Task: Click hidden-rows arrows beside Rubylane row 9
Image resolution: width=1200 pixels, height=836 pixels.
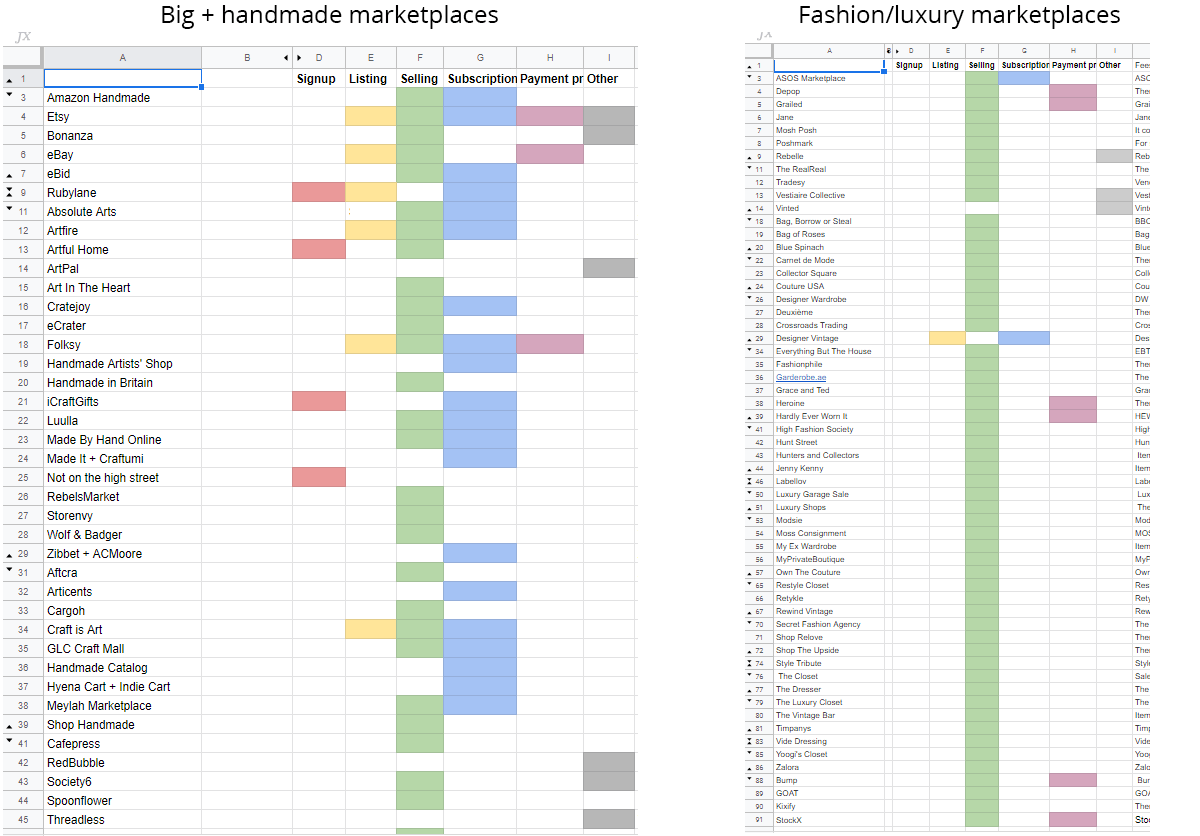Action: [x=9, y=192]
